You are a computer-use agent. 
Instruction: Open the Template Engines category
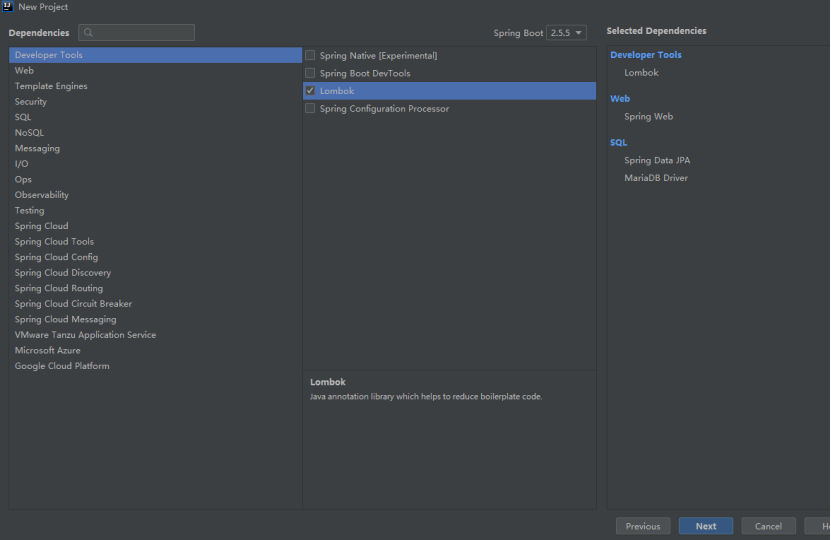click(x=51, y=86)
